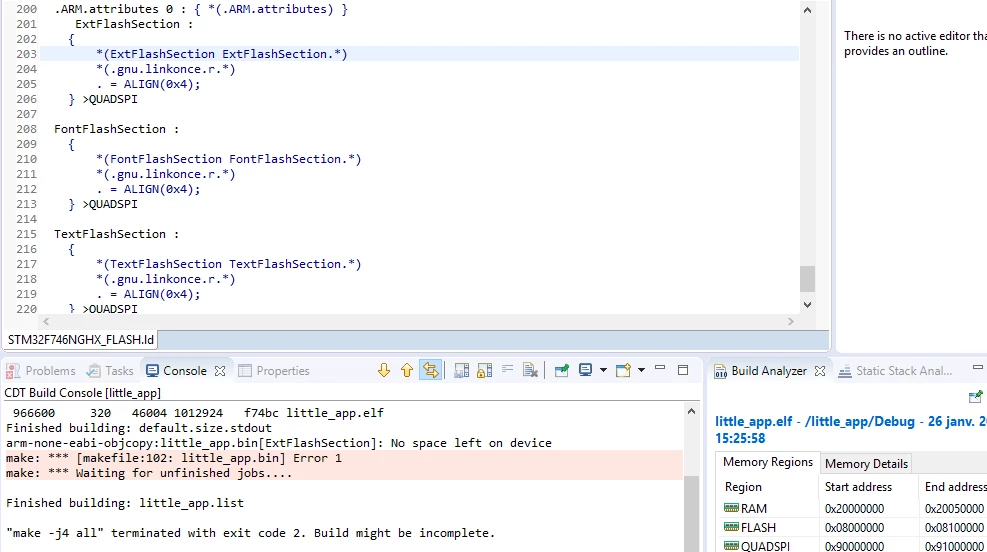
Task: Select the FLASH memory region row
Action: [852, 527]
